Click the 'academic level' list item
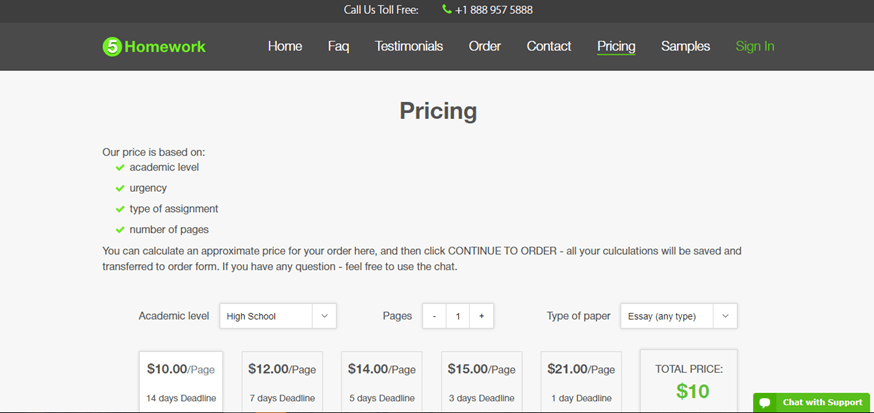This screenshot has width=874, height=413. point(164,167)
